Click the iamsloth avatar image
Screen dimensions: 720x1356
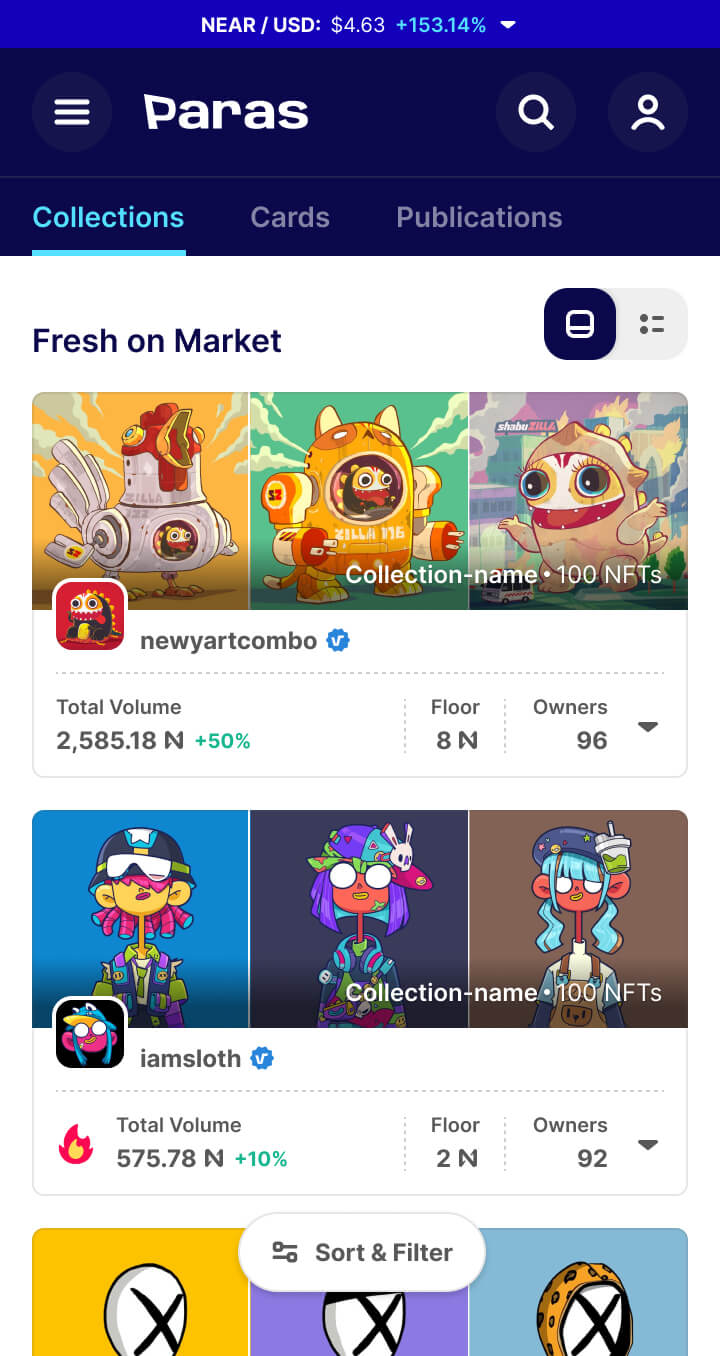(90, 1034)
